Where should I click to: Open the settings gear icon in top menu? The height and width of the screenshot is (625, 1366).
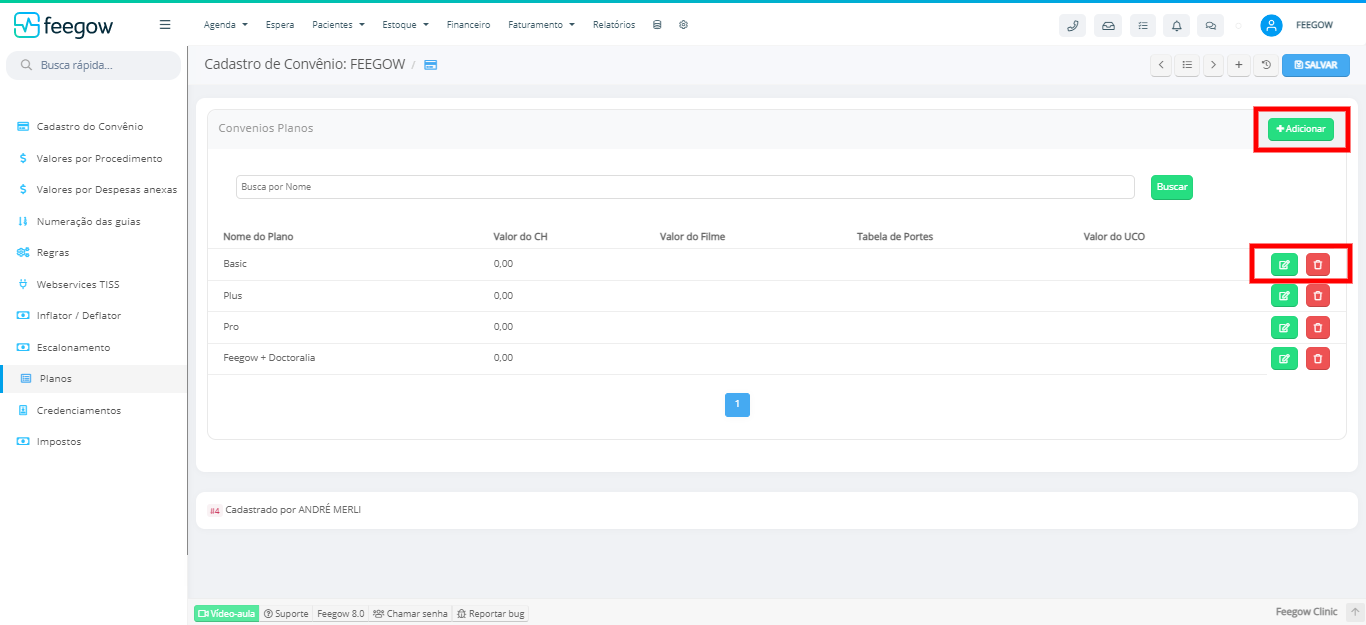coord(683,25)
